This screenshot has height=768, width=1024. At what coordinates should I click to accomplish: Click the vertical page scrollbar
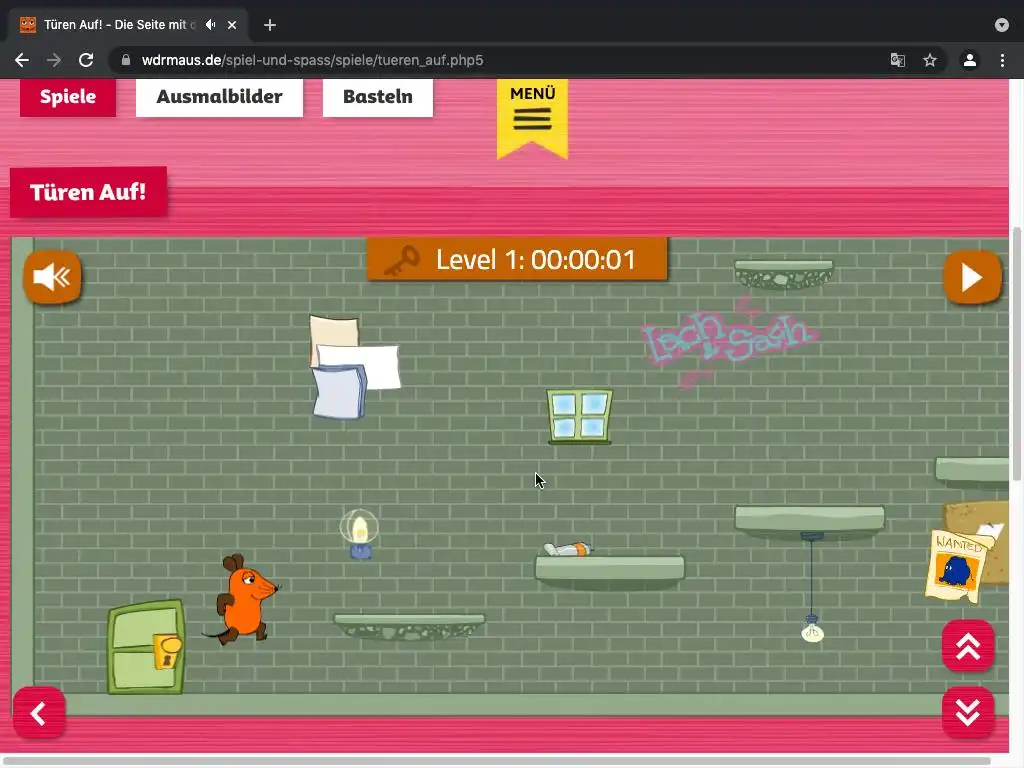(x=1017, y=353)
